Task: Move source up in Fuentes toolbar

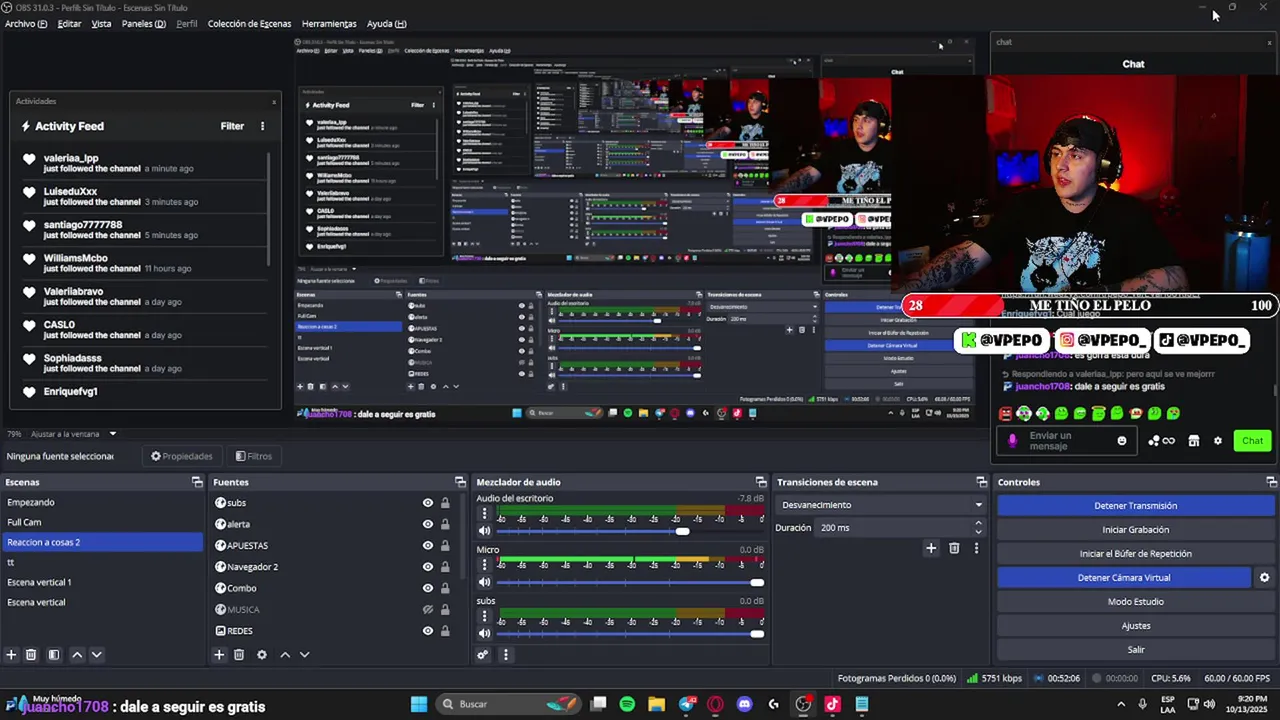Action: click(285, 655)
